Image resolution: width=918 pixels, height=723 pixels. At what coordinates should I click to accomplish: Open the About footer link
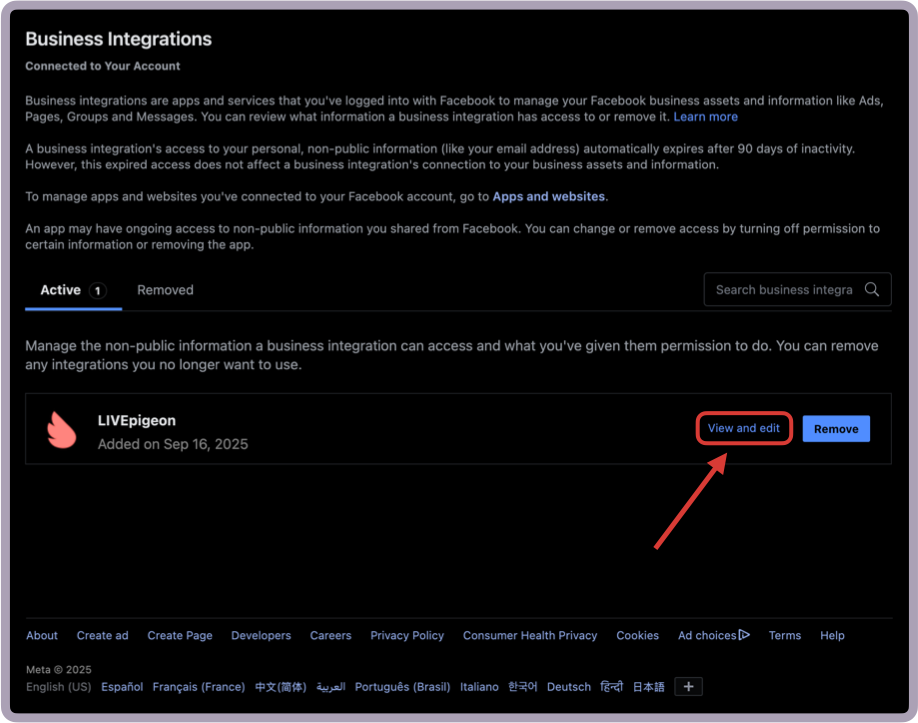[x=42, y=635]
